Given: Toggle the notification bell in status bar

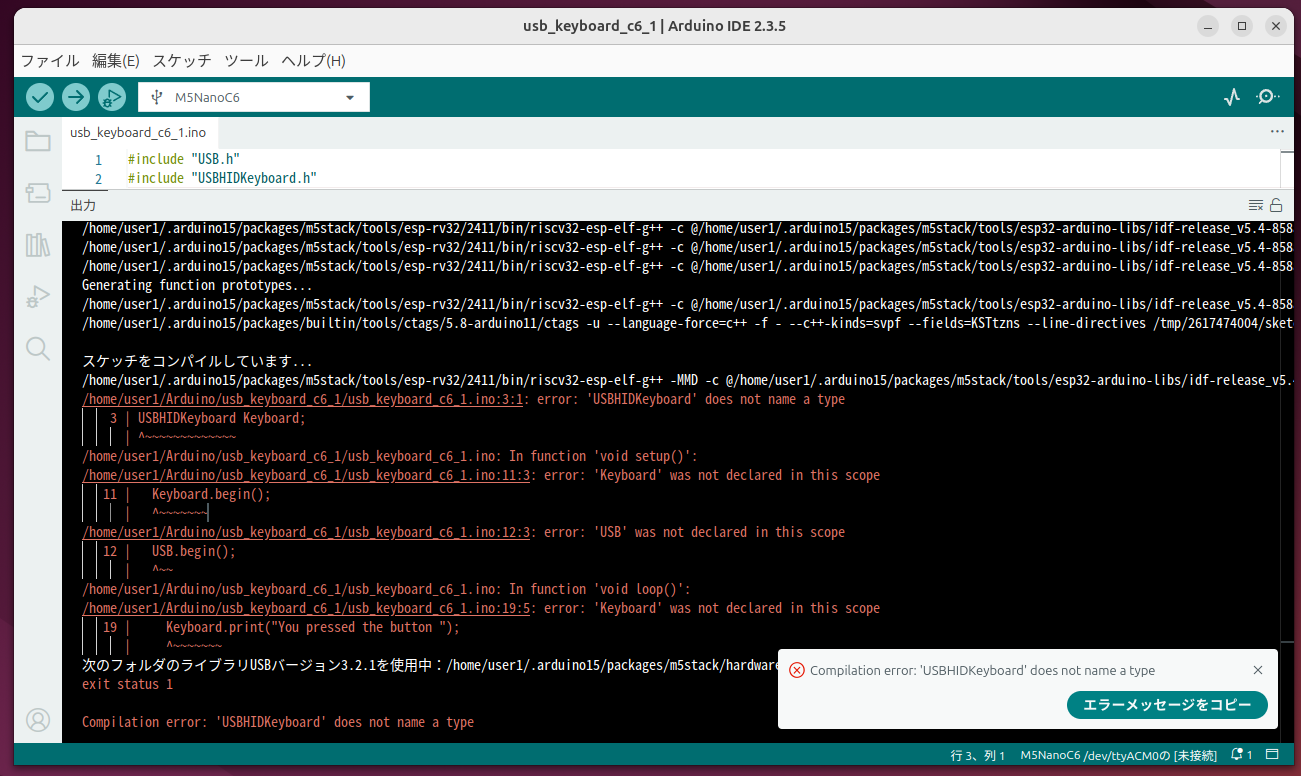Looking at the screenshot, I should pos(1239,755).
